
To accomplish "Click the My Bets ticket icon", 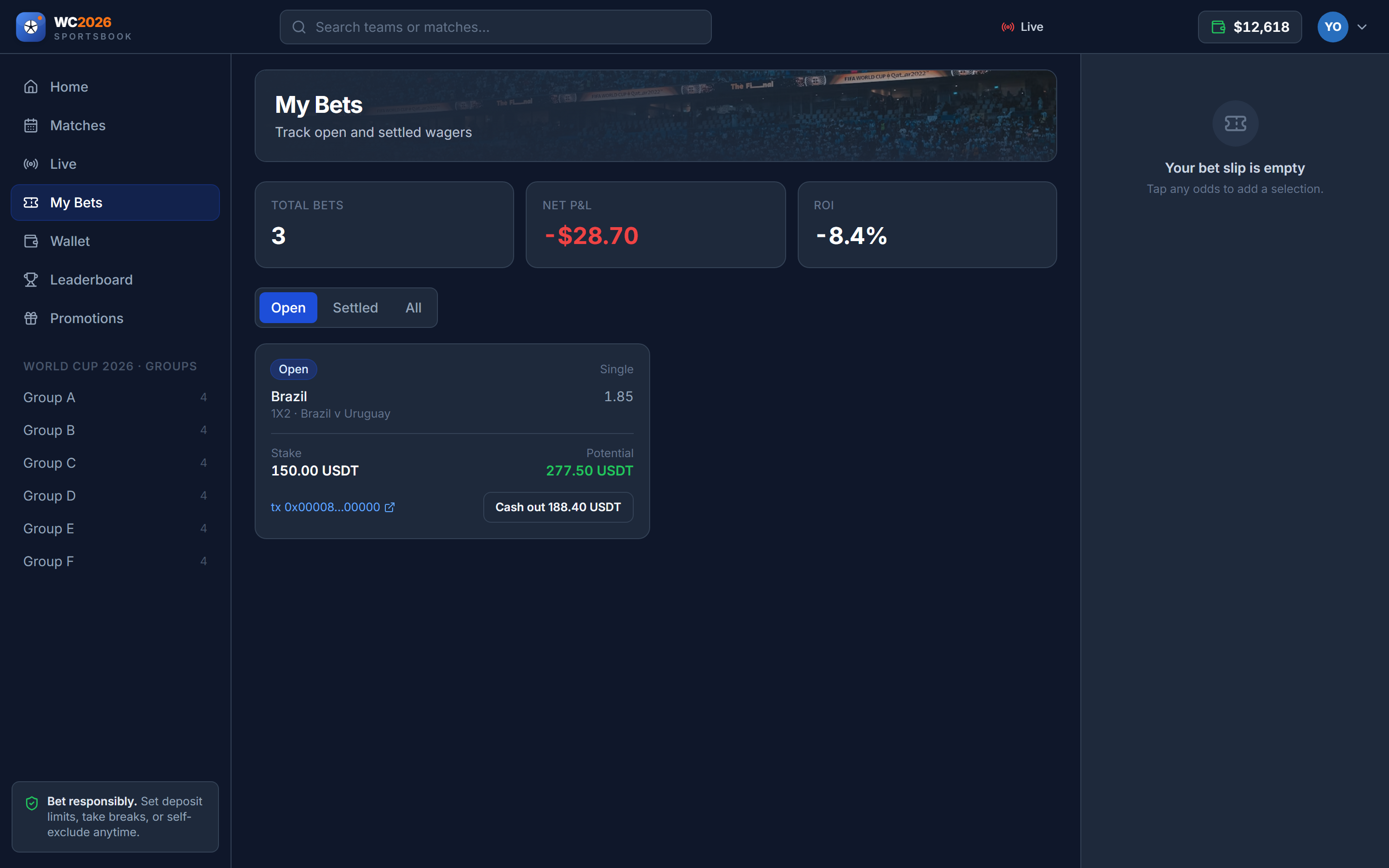I will (31, 203).
